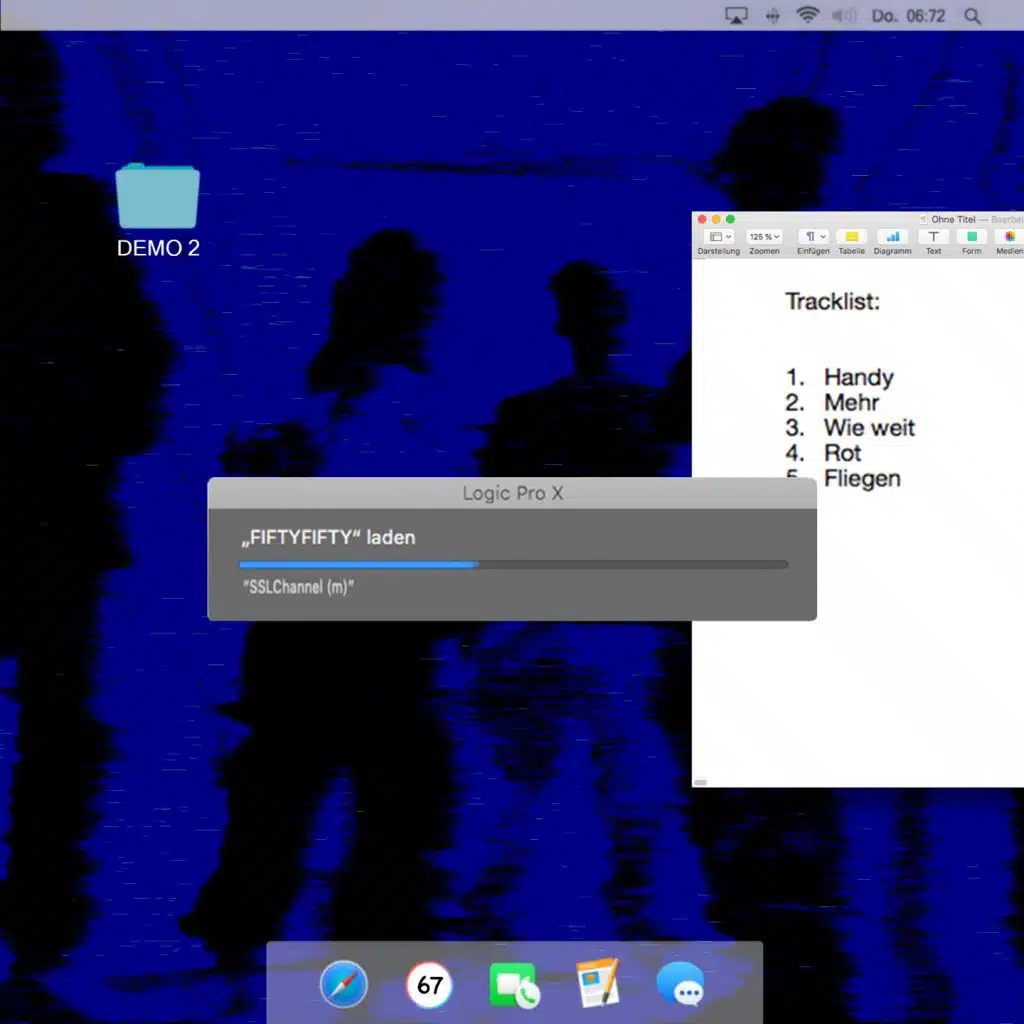1024x1024 pixels.
Task: Expand the Darstellung dropdown arrow
Action: coord(727,237)
